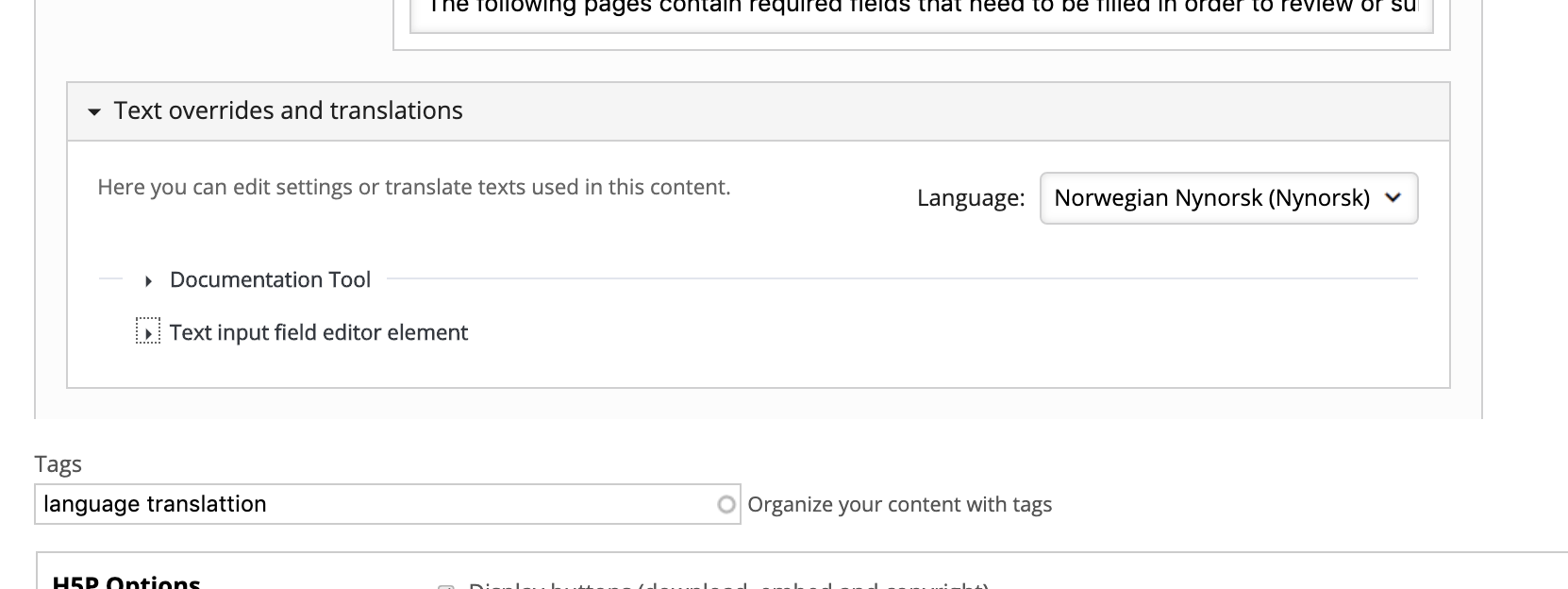The image size is (1568, 589).
Task: Click the empty header bar beside translations title
Action: pyautogui.click(x=953, y=111)
